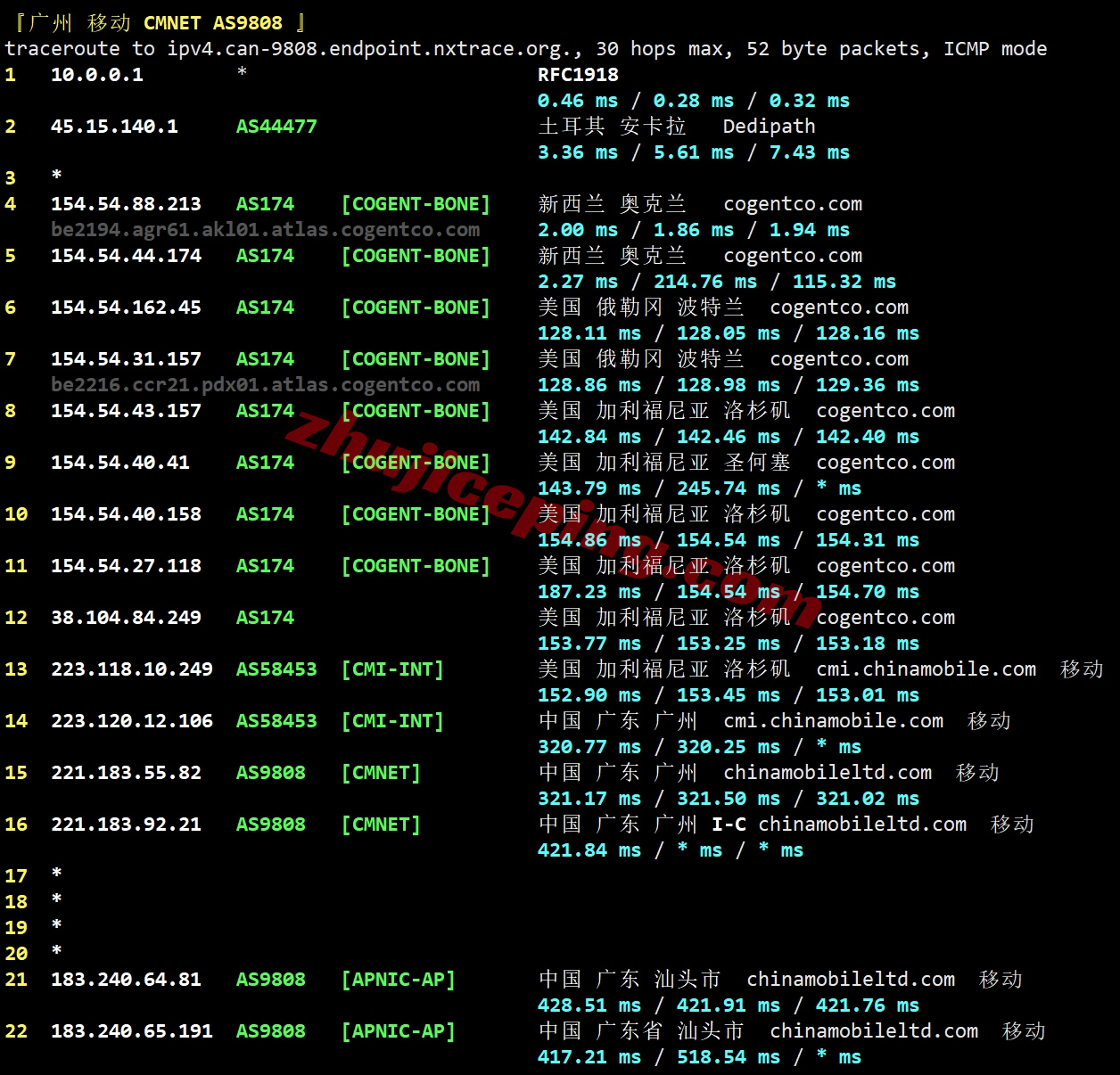This screenshot has width=1120, height=1075.
Task: Click AS44477 in hop 2
Action: coord(276,127)
